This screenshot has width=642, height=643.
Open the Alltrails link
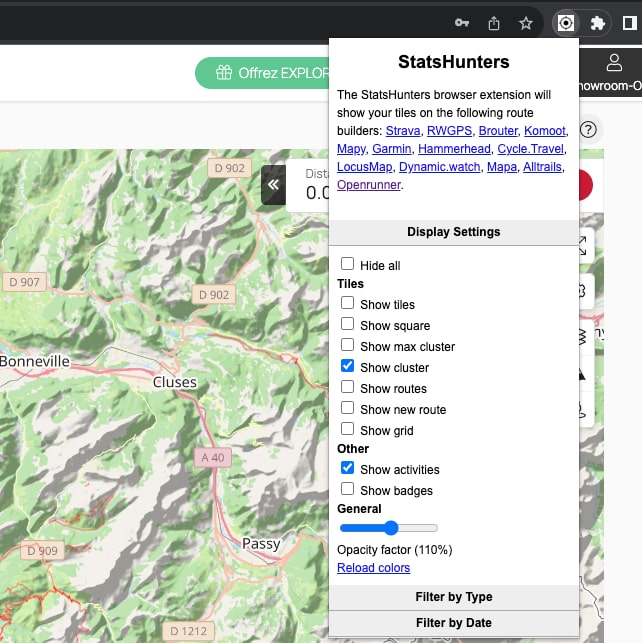click(x=542, y=167)
